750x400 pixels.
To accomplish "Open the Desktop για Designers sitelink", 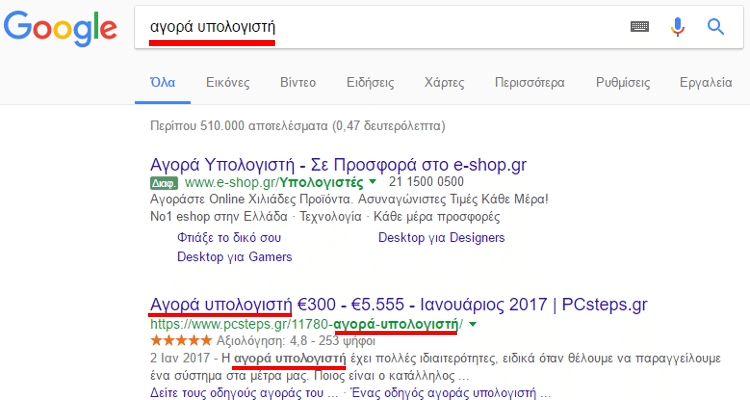I will point(441,238).
